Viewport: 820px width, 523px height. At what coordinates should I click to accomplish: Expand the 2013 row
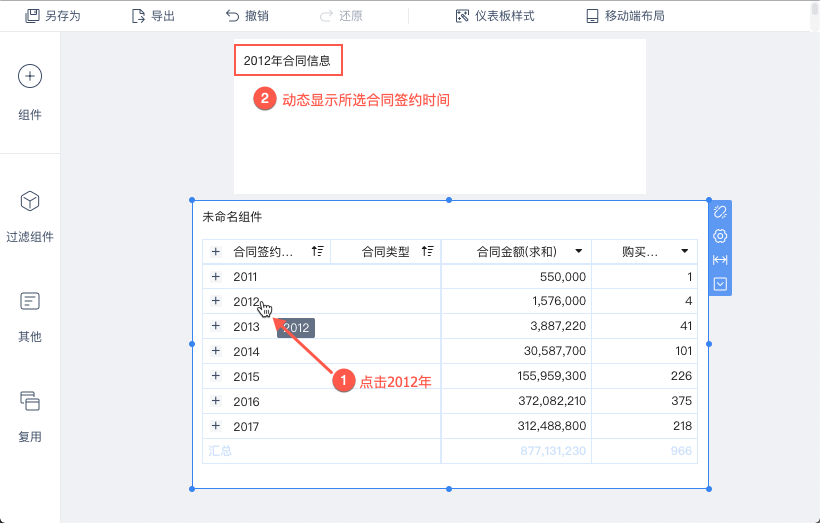coord(215,326)
